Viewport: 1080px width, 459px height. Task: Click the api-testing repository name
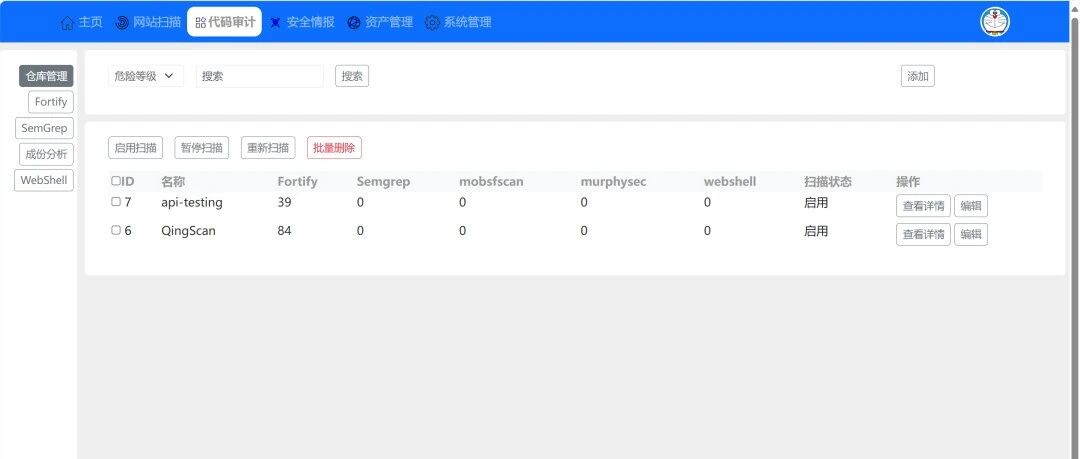tap(191, 203)
